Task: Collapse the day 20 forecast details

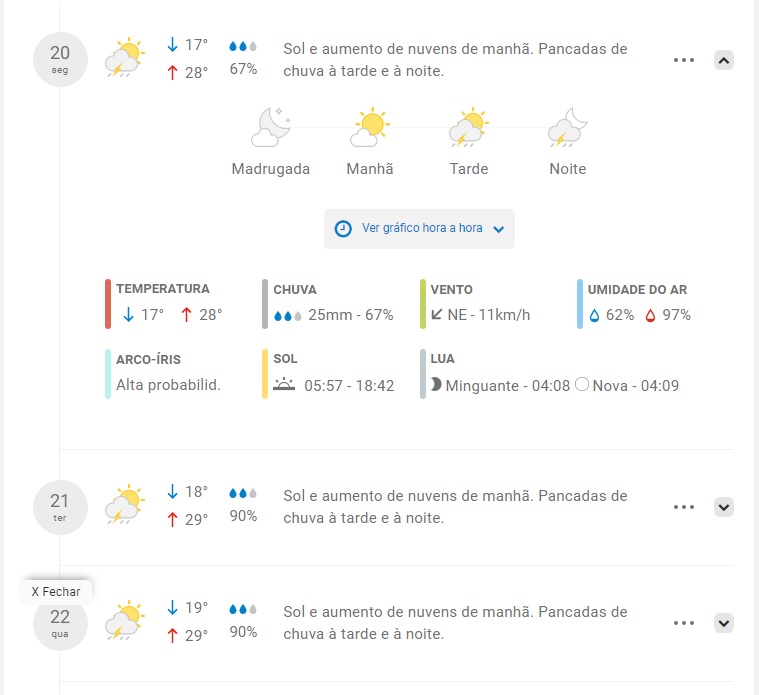Action: 724,60
